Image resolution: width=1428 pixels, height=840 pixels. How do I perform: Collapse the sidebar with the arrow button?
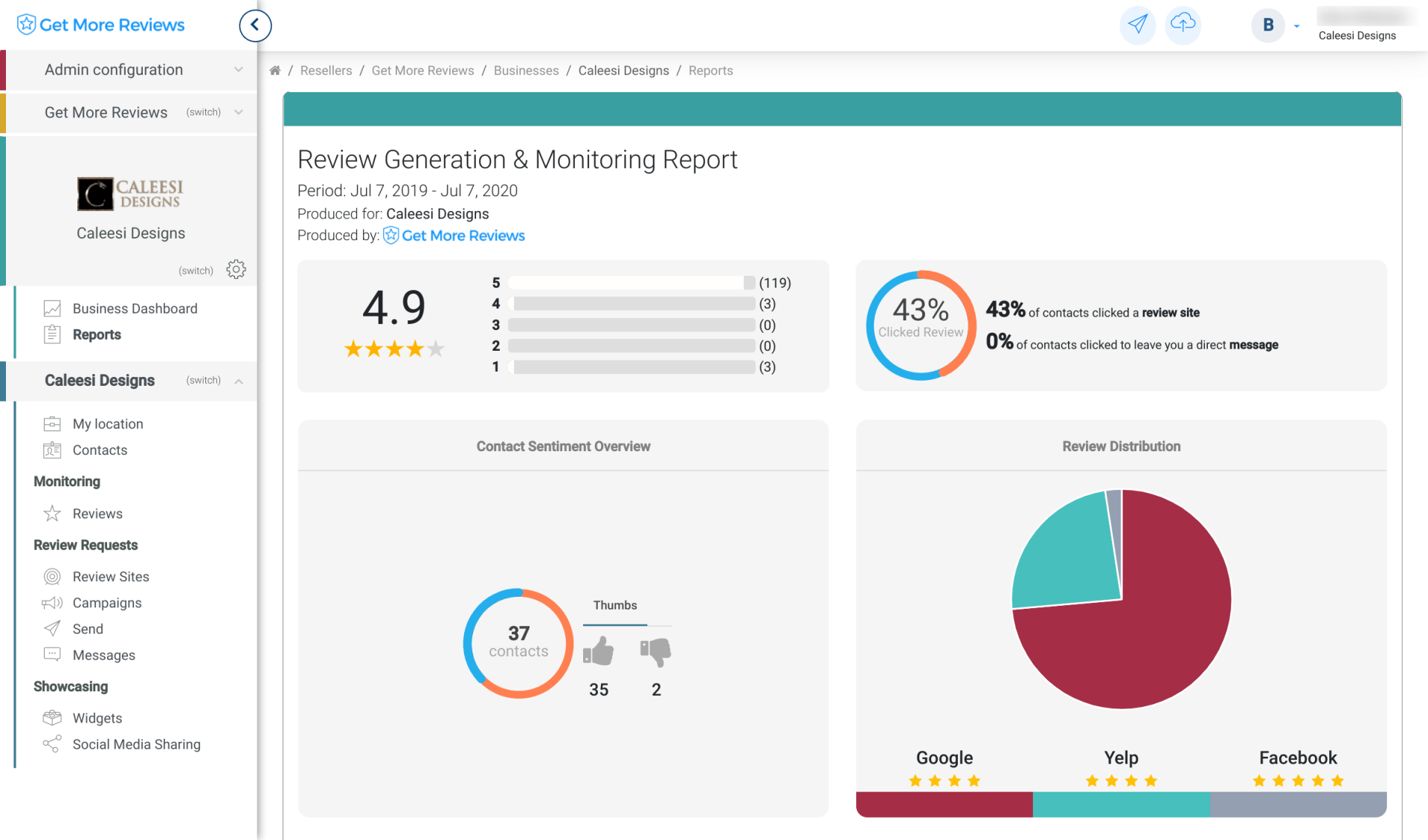[255, 25]
